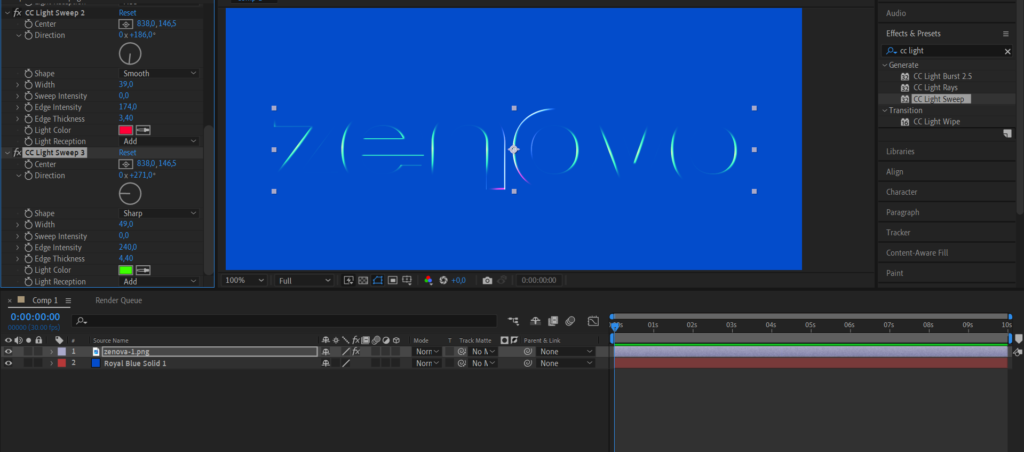Reset the CC Light Sweep 2 effect
The width and height of the screenshot is (1024, 452).
pos(128,12)
